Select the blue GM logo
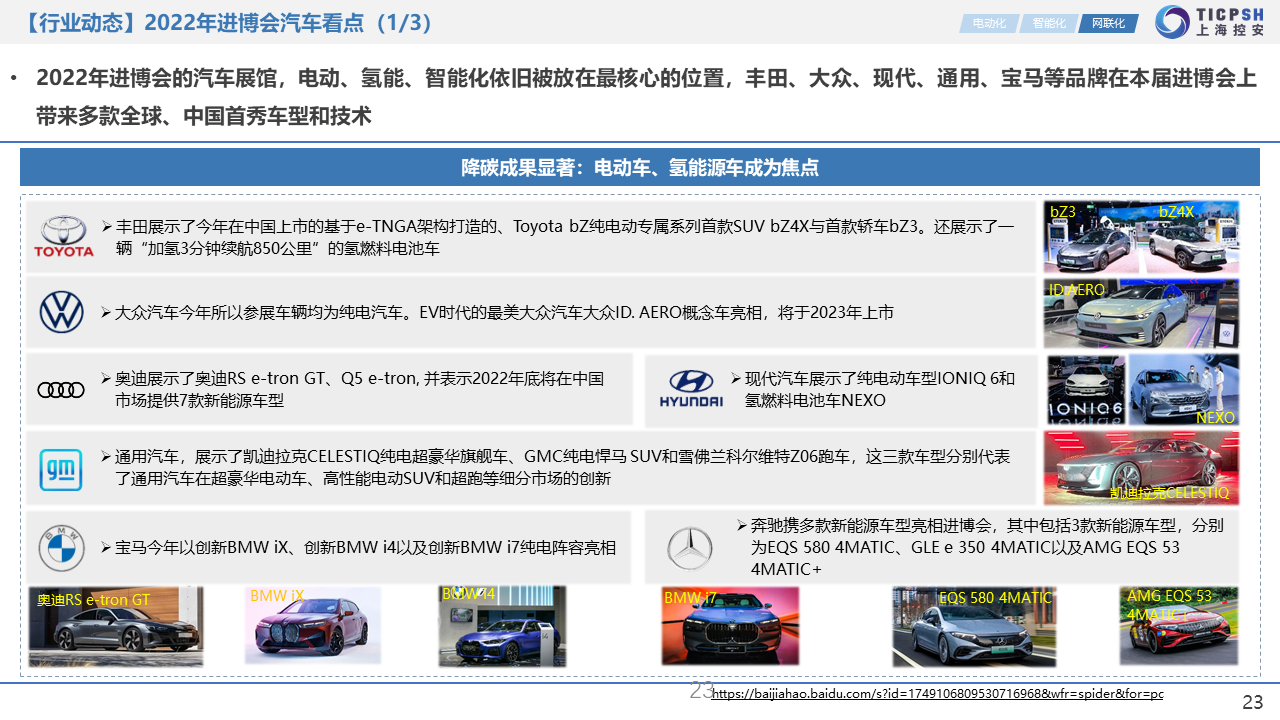This screenshot has height=720, width=1280. [61, 470]
